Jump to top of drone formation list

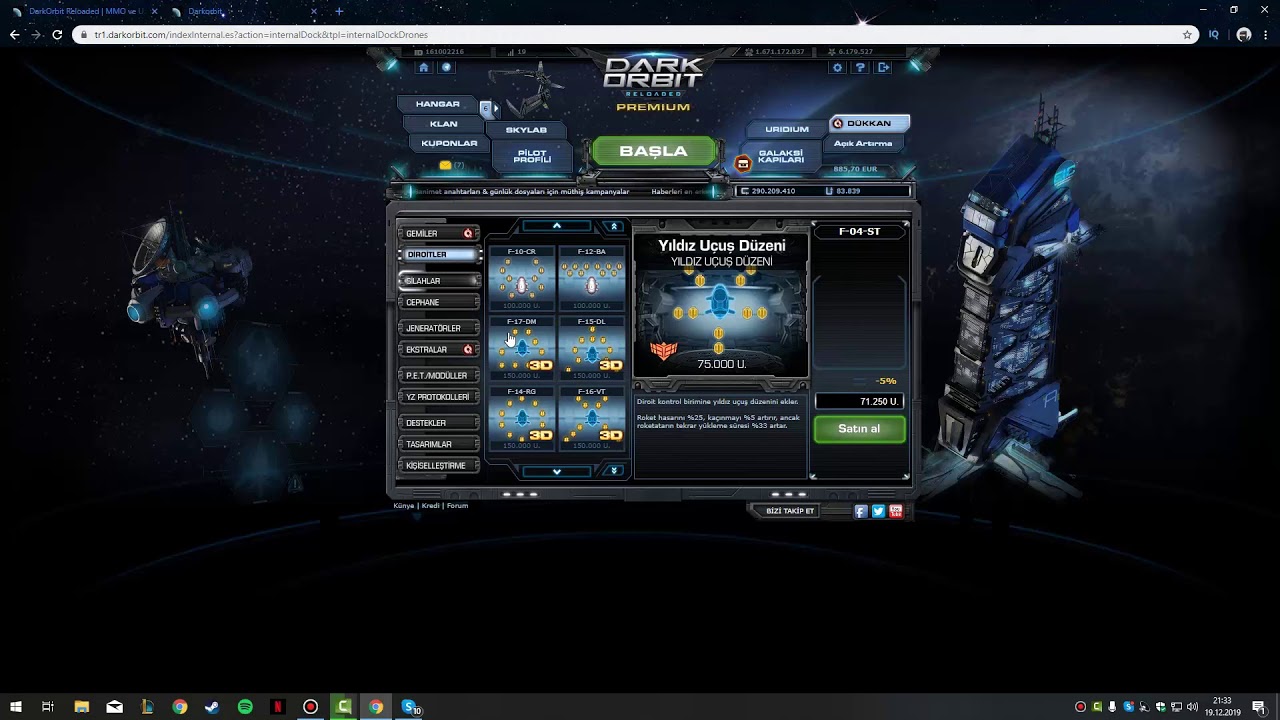pos(614,226)
